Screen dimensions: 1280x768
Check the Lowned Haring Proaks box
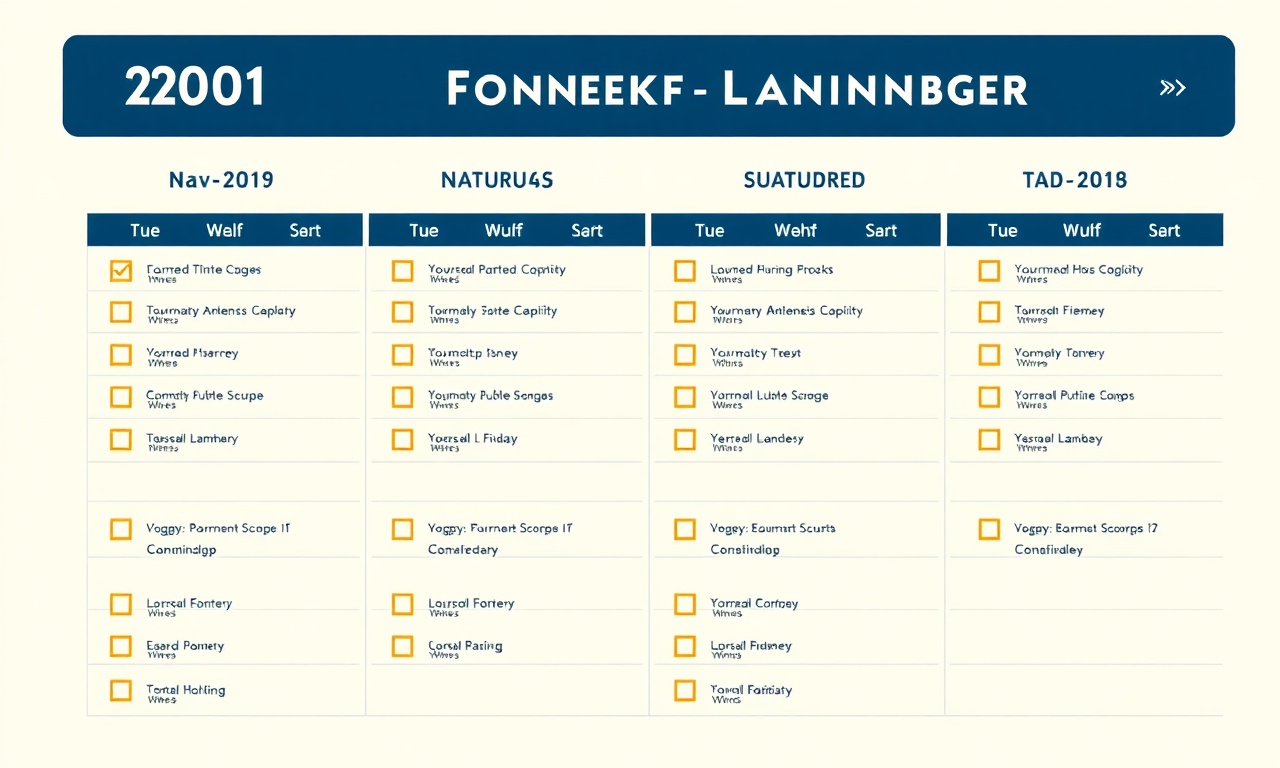[684, 270]
